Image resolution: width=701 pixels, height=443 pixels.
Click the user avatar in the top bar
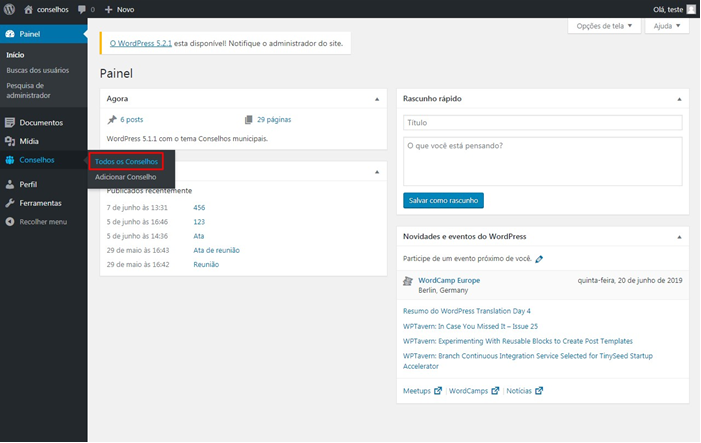[691, 9]
